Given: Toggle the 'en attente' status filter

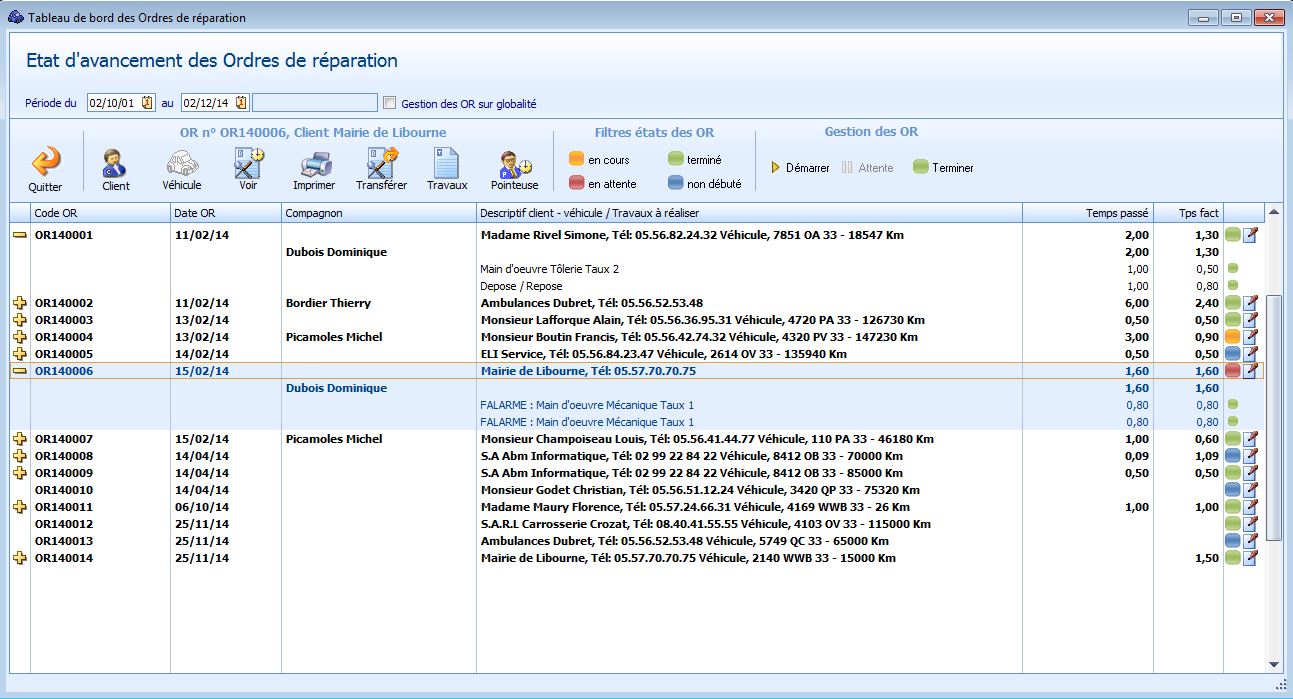Looking at the screenshot, I should (x=602, y=184).
